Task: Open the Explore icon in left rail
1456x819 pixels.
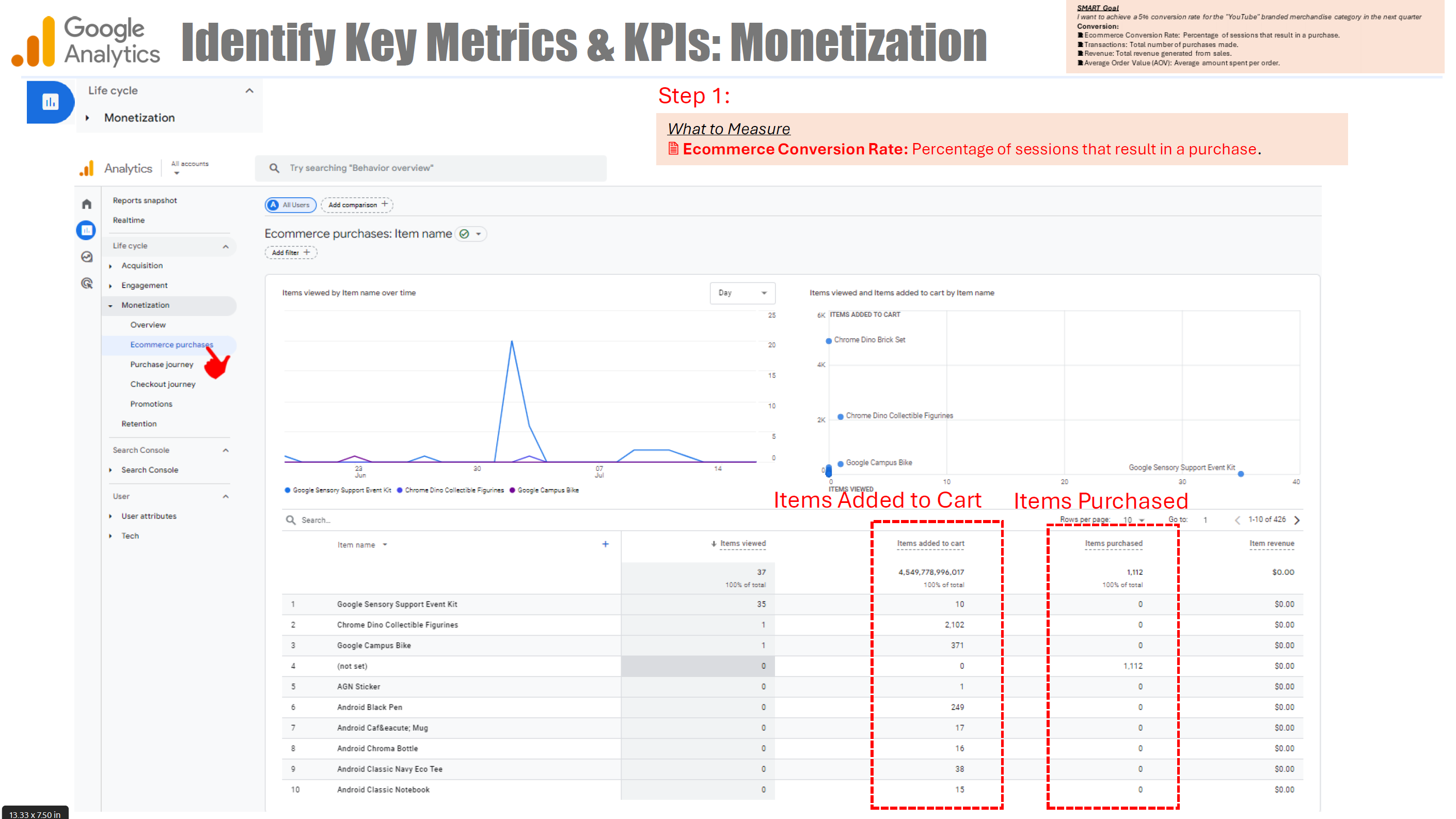Action: coord(86,257)
